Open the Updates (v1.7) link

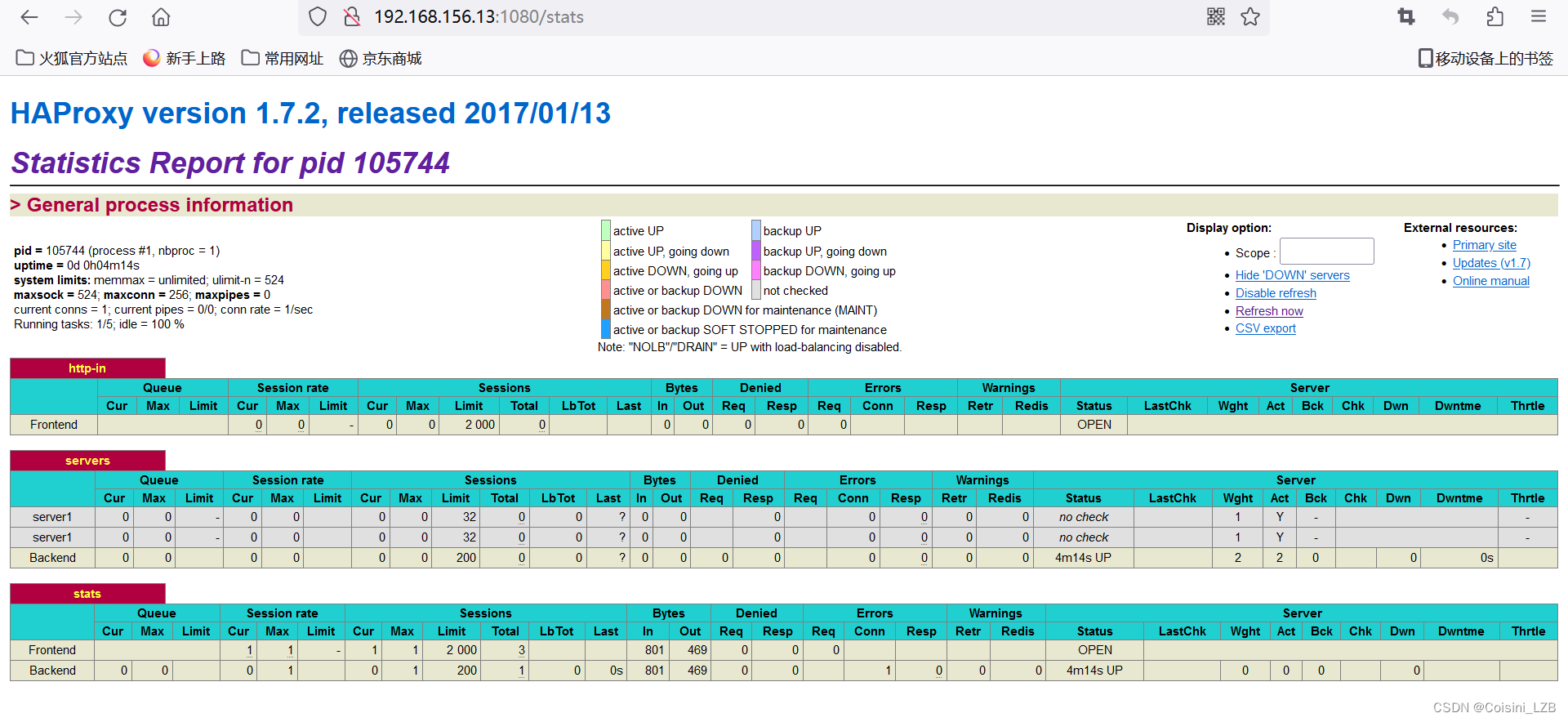[x=1491, y=263]
